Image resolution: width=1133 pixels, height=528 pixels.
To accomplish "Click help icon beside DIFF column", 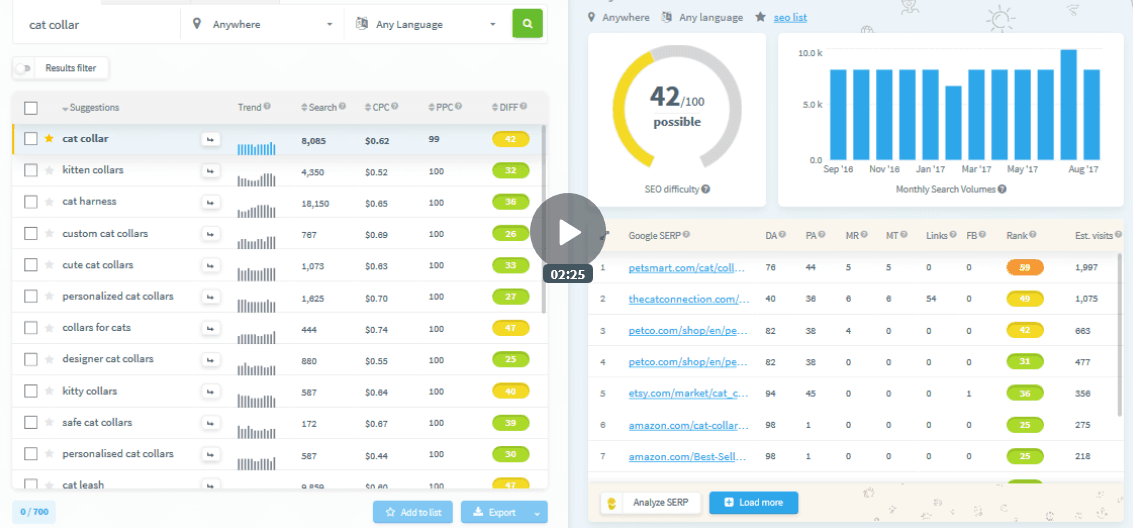I will click(x=523, y=107).
